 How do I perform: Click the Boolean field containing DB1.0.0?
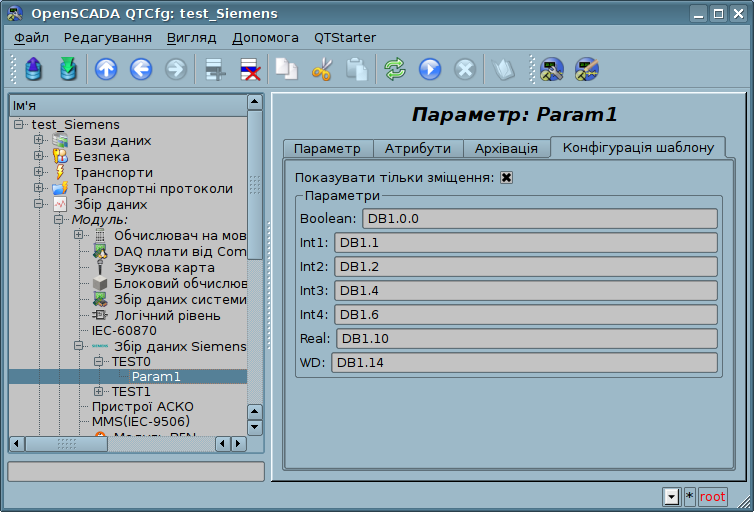pos(540,219)
